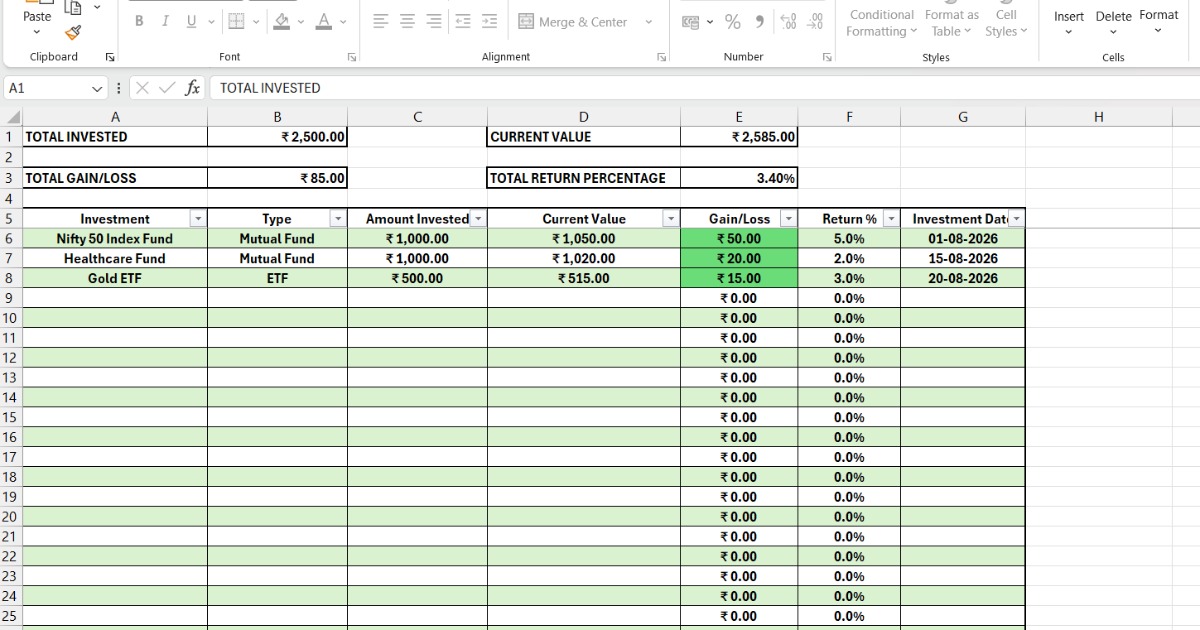Image resolution: width=1200 pixels, height=630 pixels.
Task: Open Current Value filter dropdown
Action: [671, 219]
